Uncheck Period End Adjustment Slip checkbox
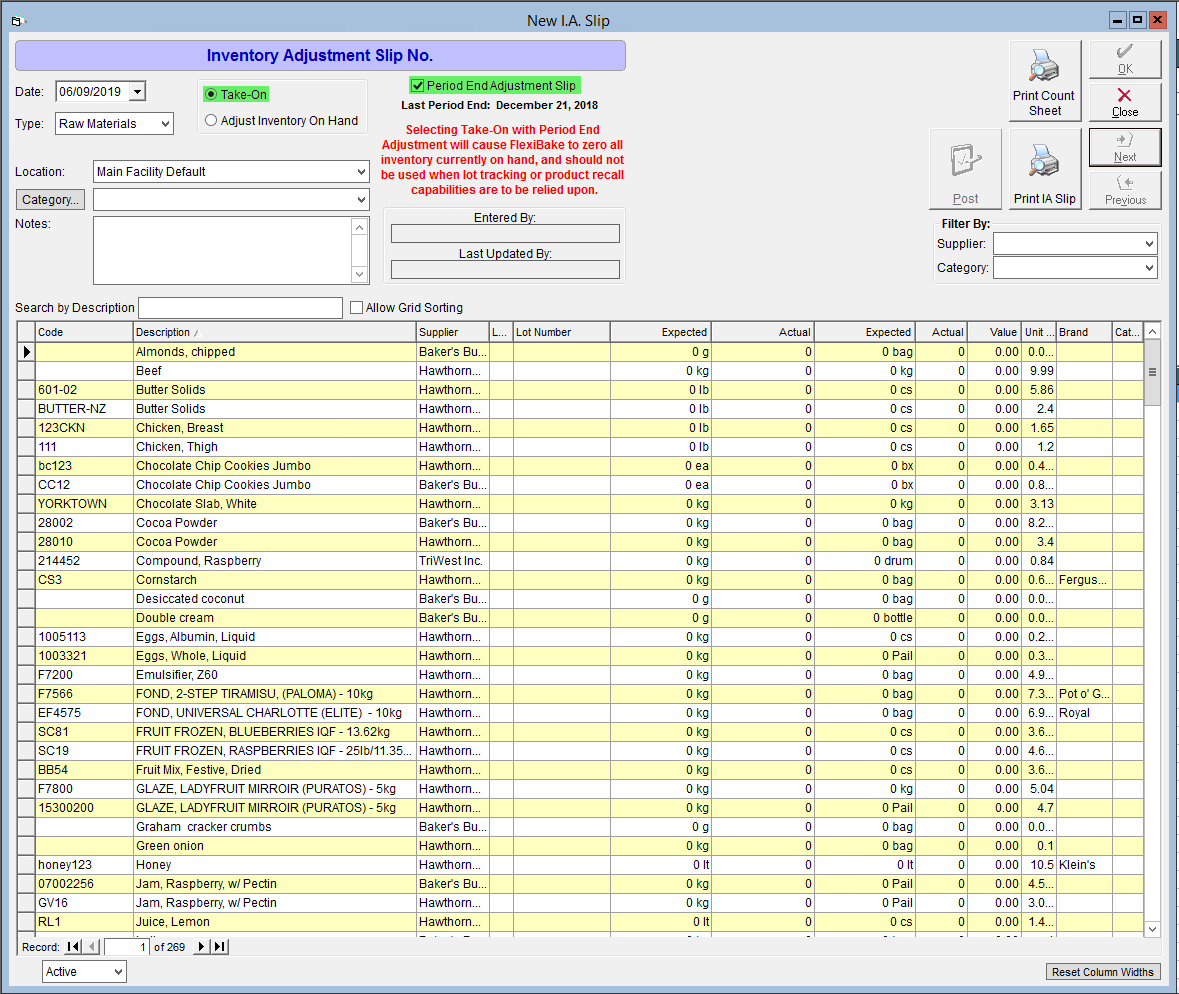The image size is (1179, 994). tap(418, 86)
